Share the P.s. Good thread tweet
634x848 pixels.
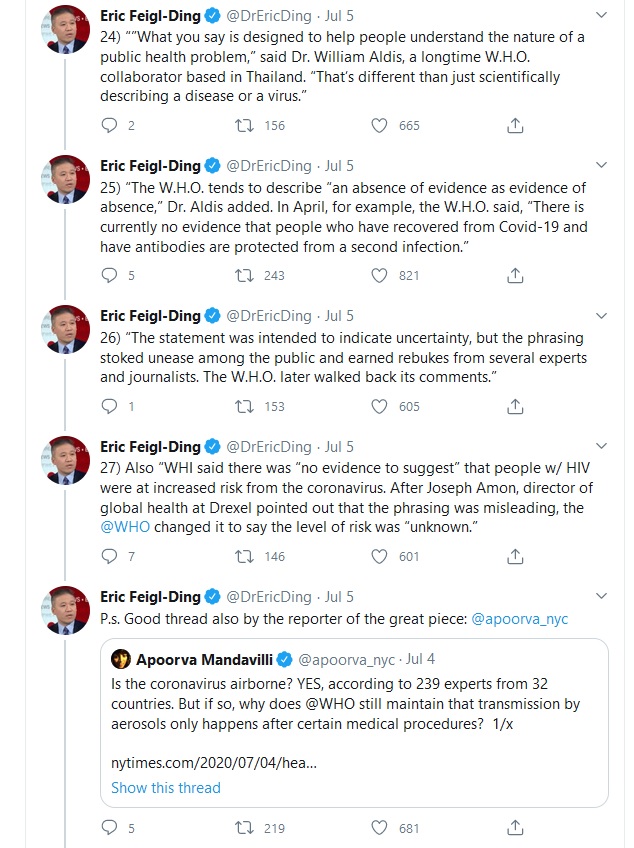click(x=516, y=828)
